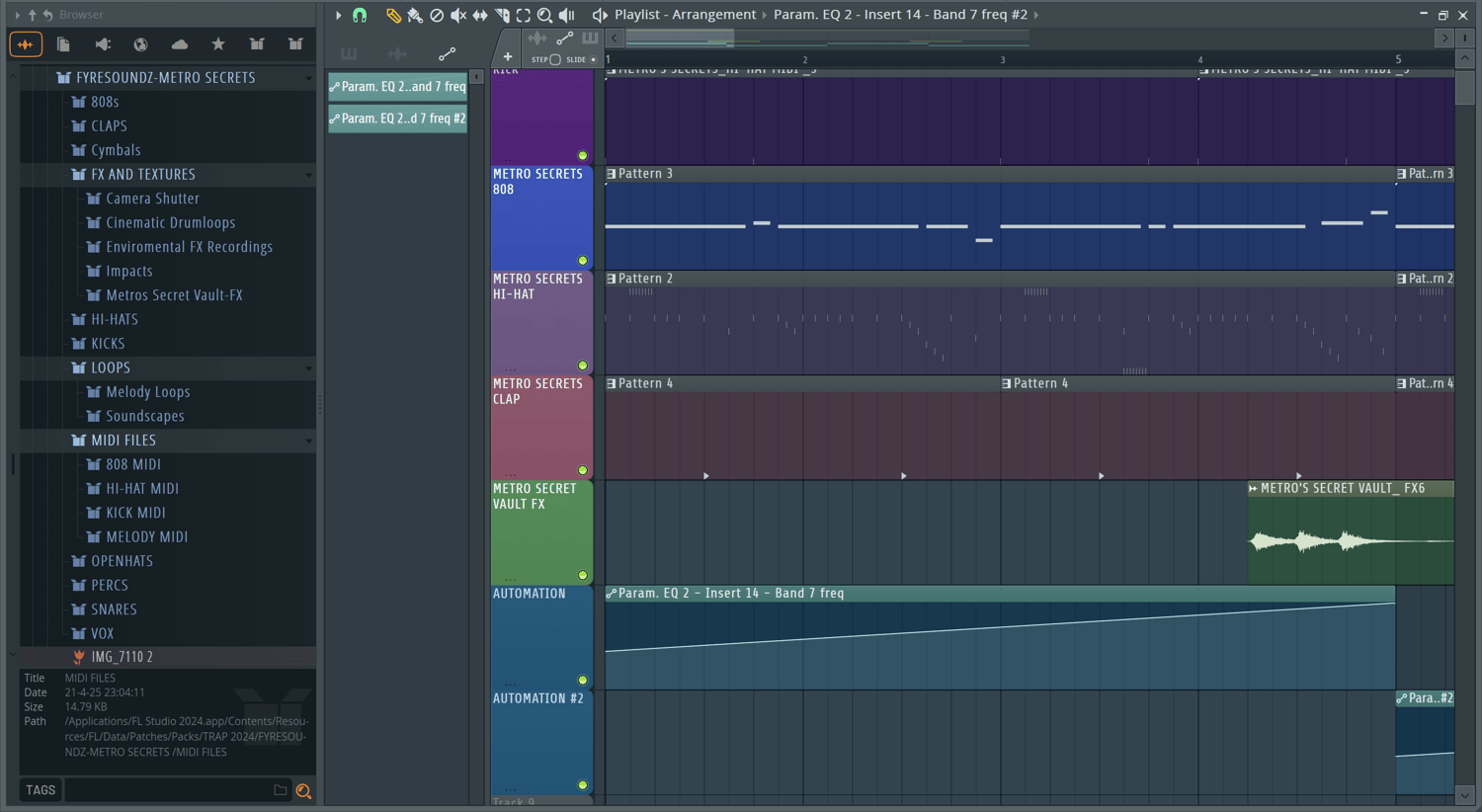Click the cloud icon in Browser toolbar
1482x812 pixels.
tap(179, 44)
